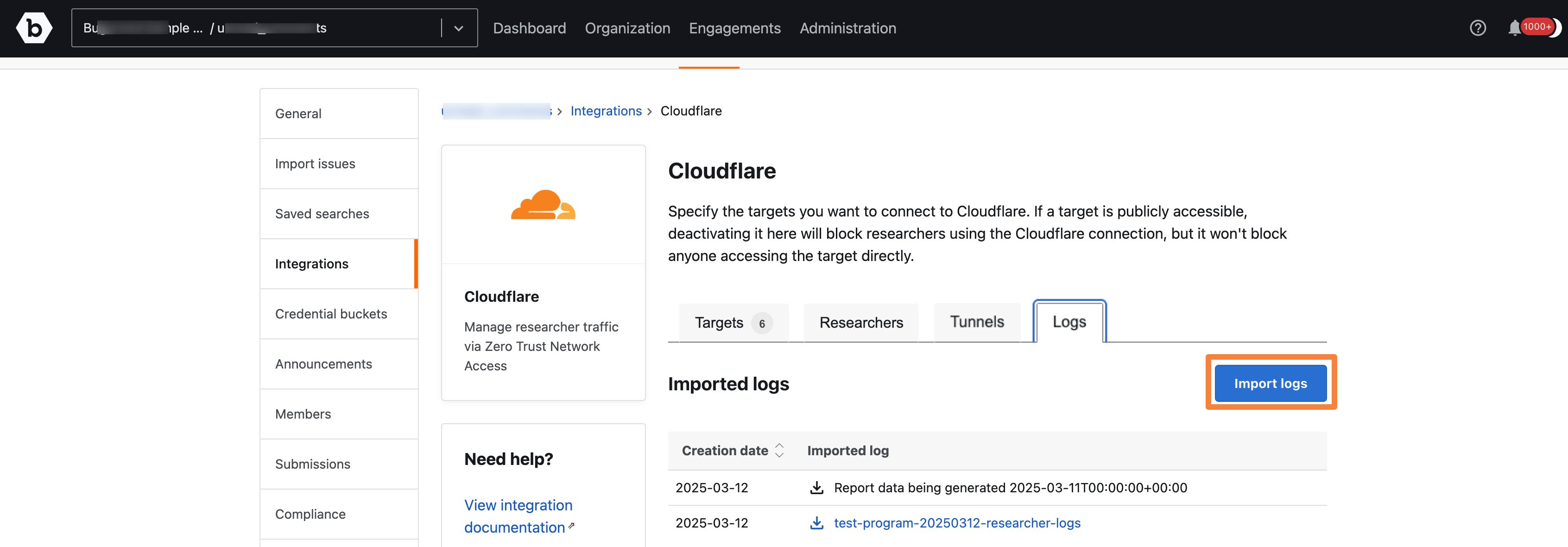Screen dimensions: 1568x547
Task: Click the Creation date column header
Action: tap(724, 451)
